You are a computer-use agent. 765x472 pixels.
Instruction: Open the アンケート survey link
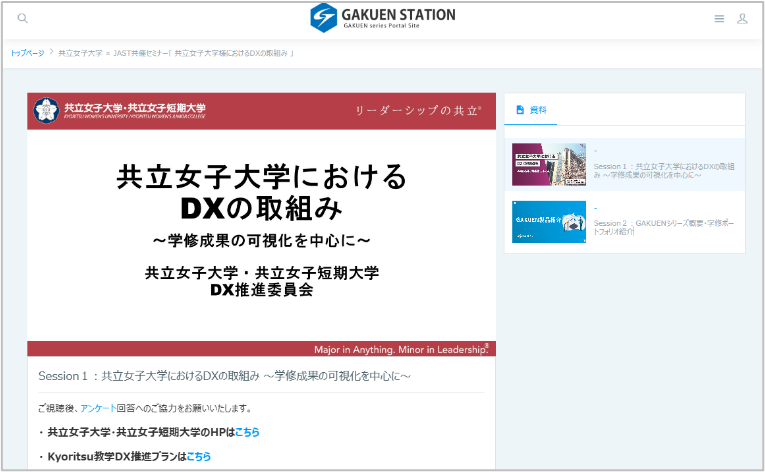[x=98, y=408]
